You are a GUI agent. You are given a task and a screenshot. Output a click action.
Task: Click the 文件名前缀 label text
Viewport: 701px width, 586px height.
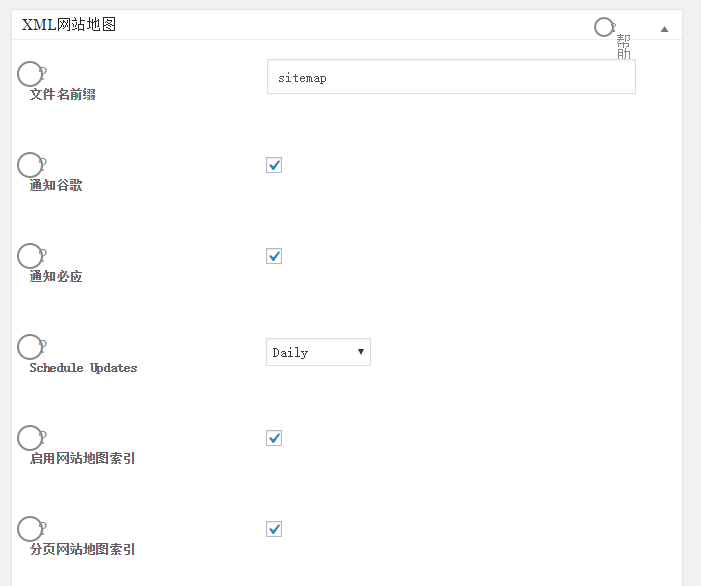(x=63, y=95)
